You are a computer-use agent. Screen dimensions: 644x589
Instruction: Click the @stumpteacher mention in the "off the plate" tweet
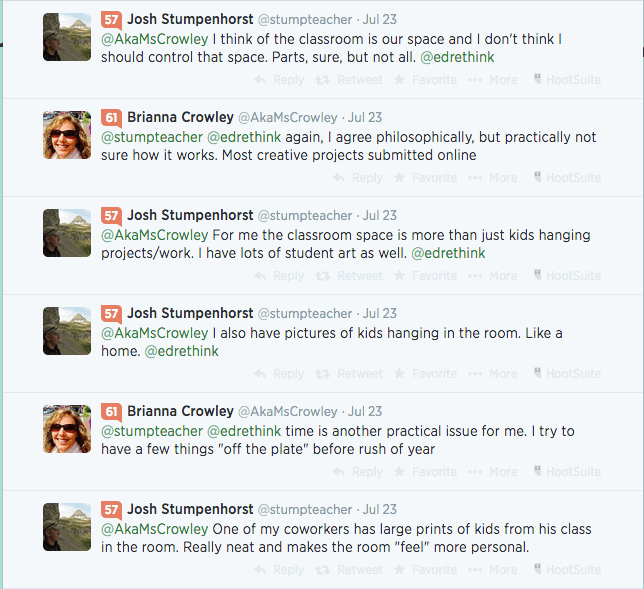(x=152, y=430)
